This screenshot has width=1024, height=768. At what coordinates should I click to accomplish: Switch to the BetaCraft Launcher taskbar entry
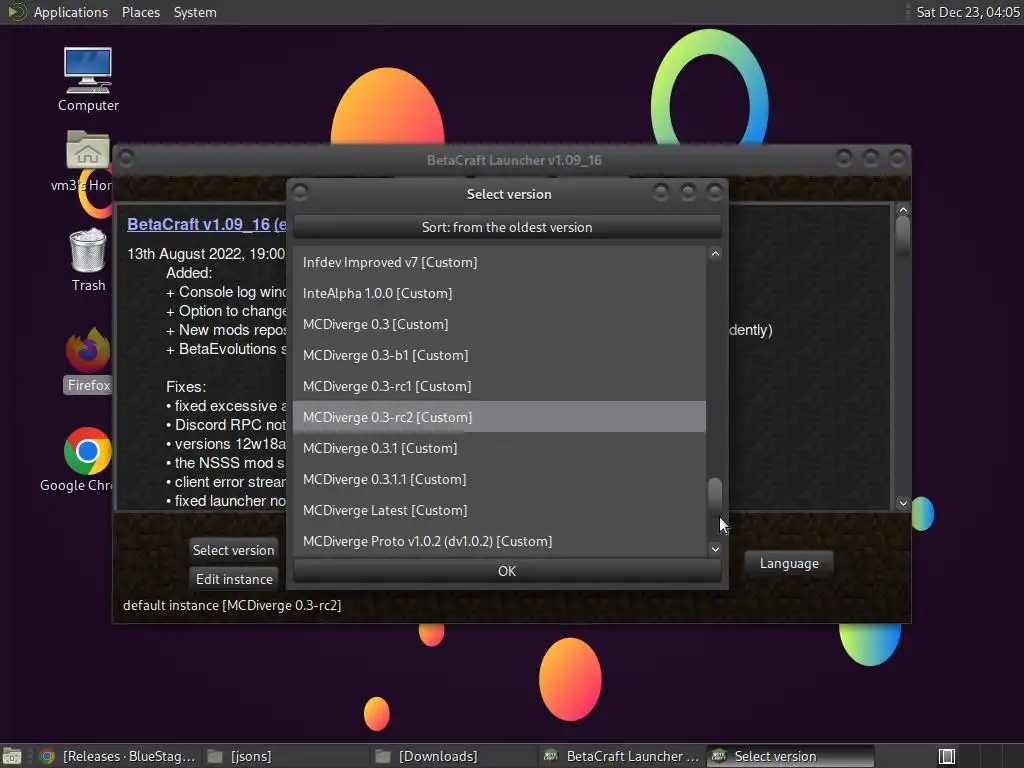pyautogui.click(x=622, y=756)
